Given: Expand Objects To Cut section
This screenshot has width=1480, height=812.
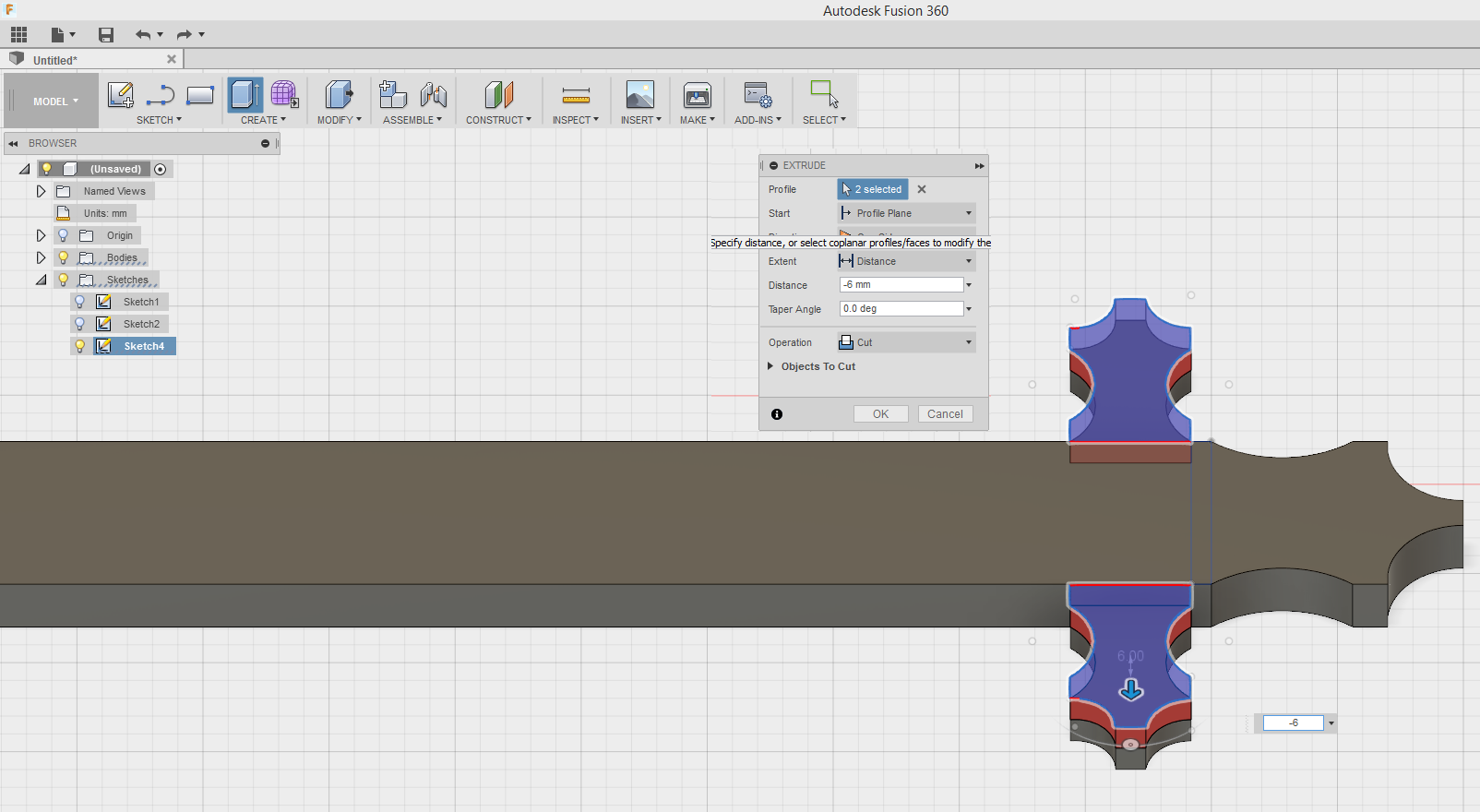Looking at the screenshot, I should 770,366.
